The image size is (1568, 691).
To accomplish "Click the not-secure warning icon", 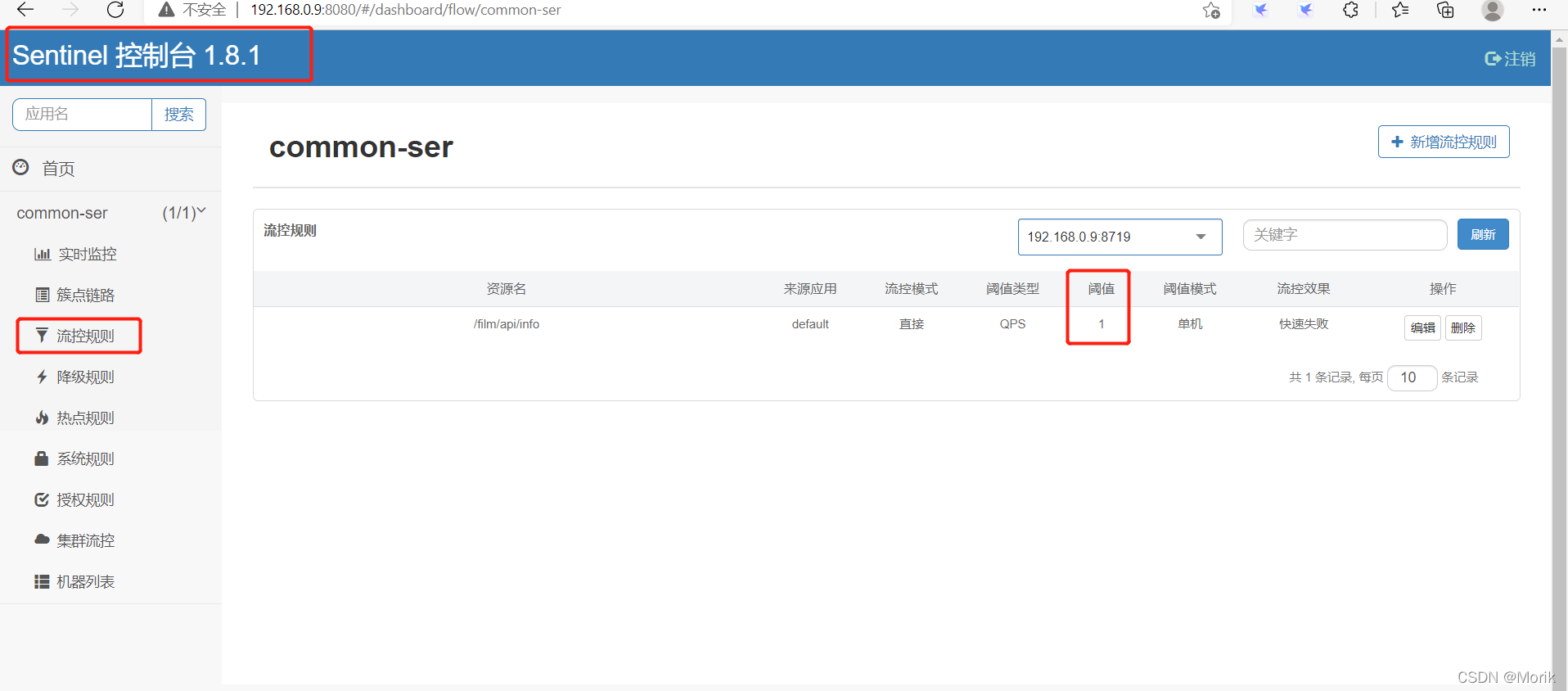I will coord(166,10).
